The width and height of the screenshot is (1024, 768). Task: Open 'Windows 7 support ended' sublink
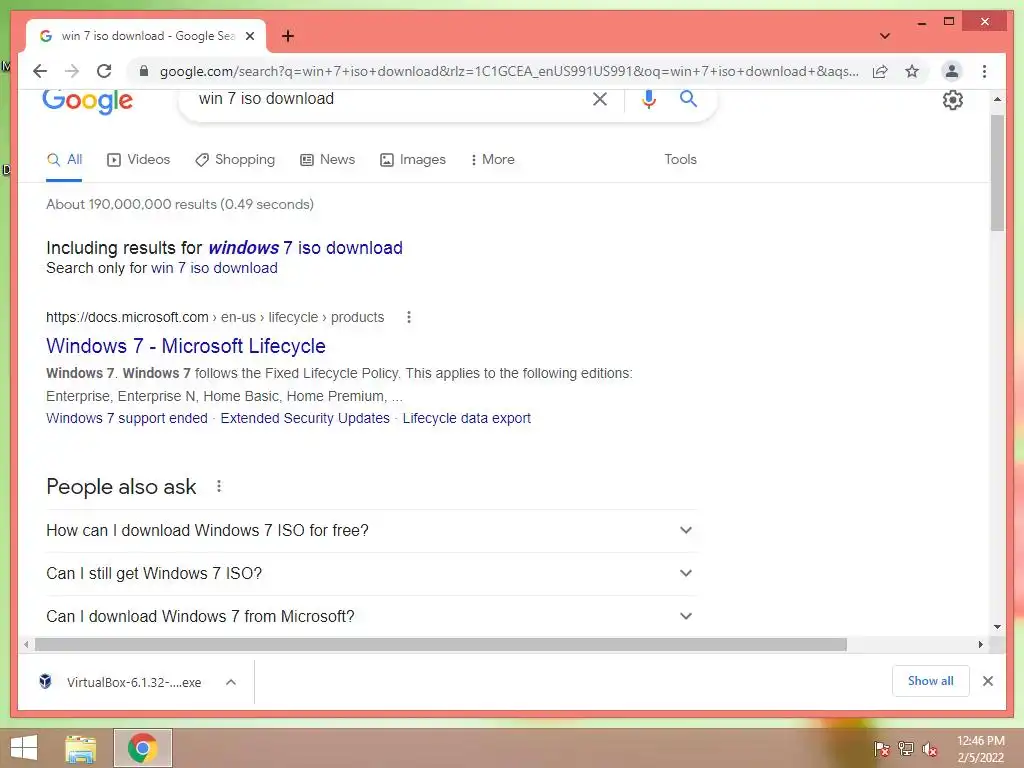click(127, 418)
